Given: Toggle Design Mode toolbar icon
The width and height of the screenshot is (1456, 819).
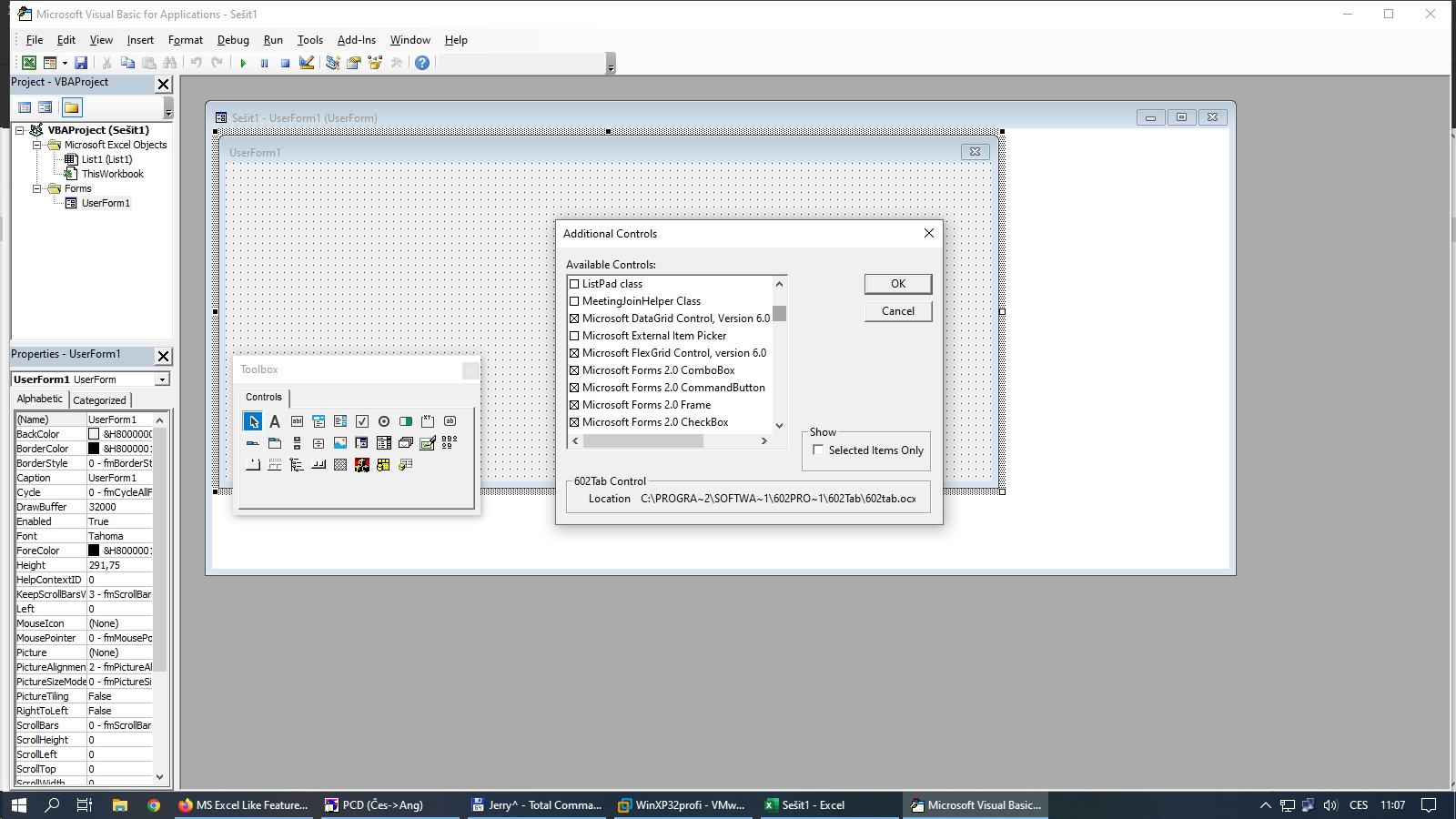Looking at the screenshot, I should (307, 63).
